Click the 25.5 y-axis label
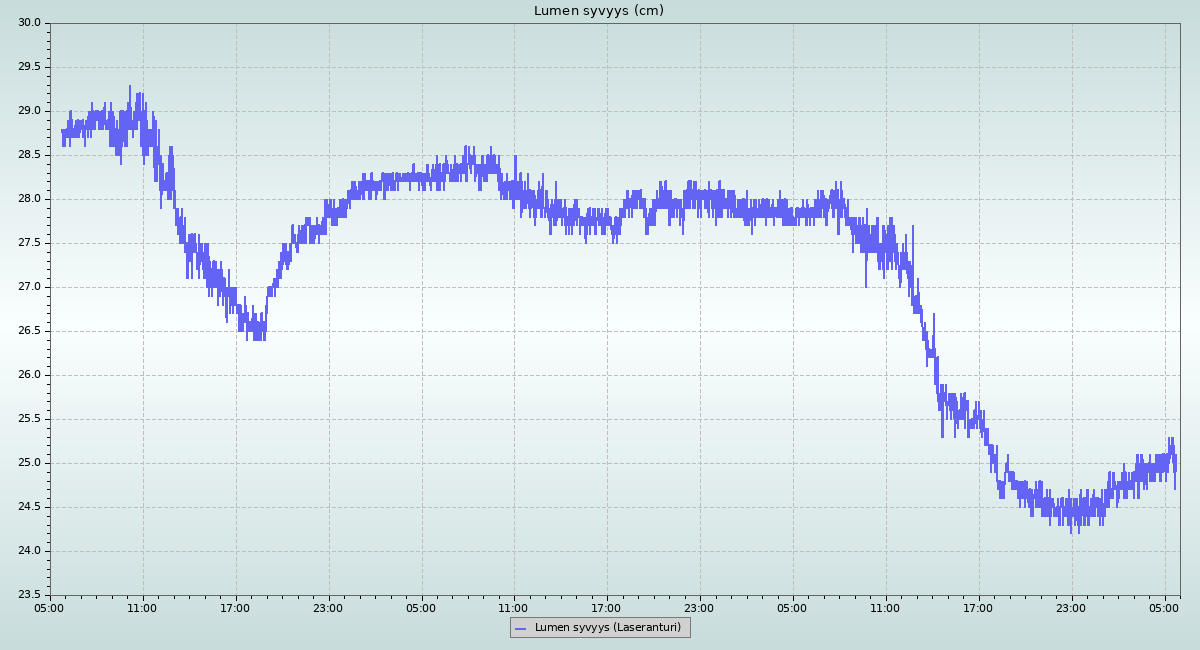 (x=29, y=419)
